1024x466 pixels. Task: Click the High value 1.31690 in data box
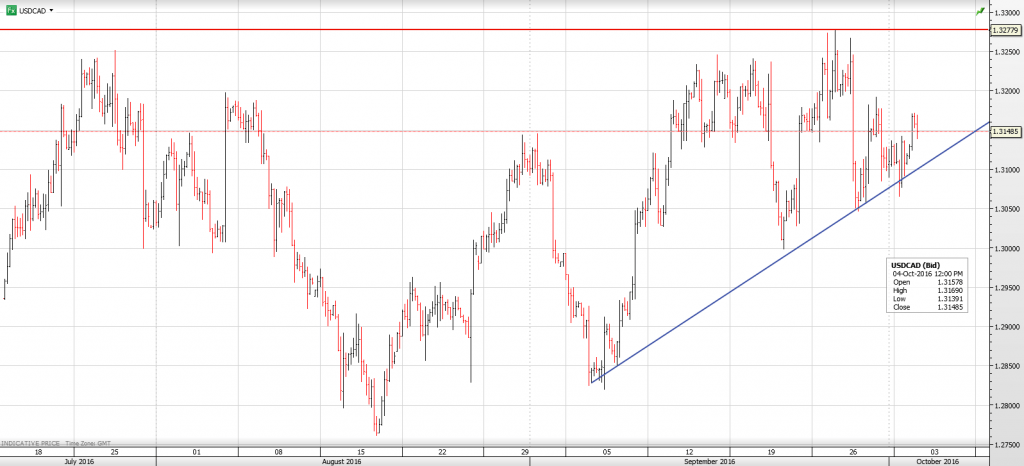coord(948,290)
